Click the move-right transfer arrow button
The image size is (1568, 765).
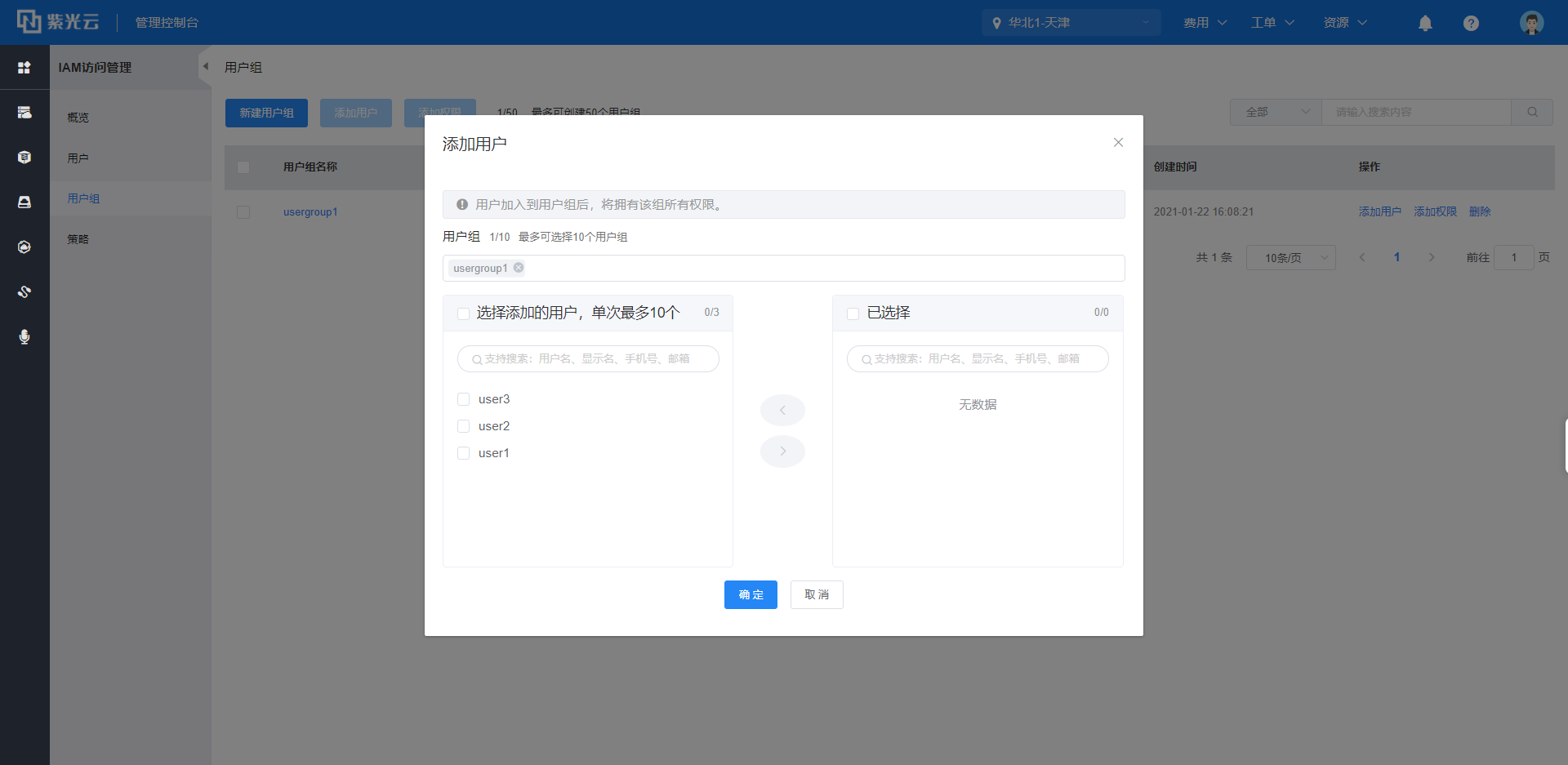782,451
